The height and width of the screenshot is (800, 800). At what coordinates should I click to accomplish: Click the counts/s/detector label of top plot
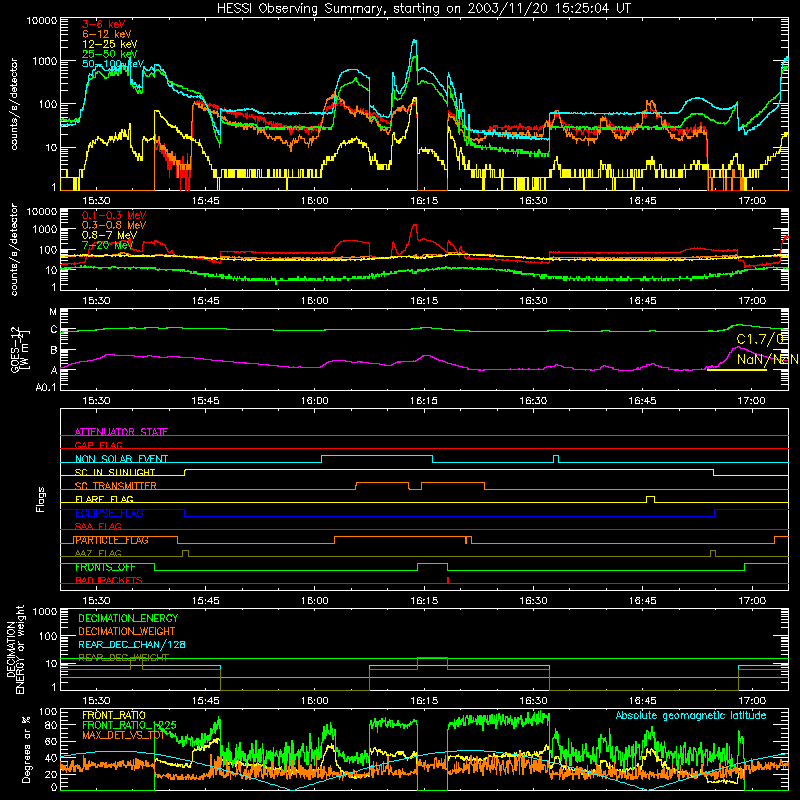click(14, 104)
